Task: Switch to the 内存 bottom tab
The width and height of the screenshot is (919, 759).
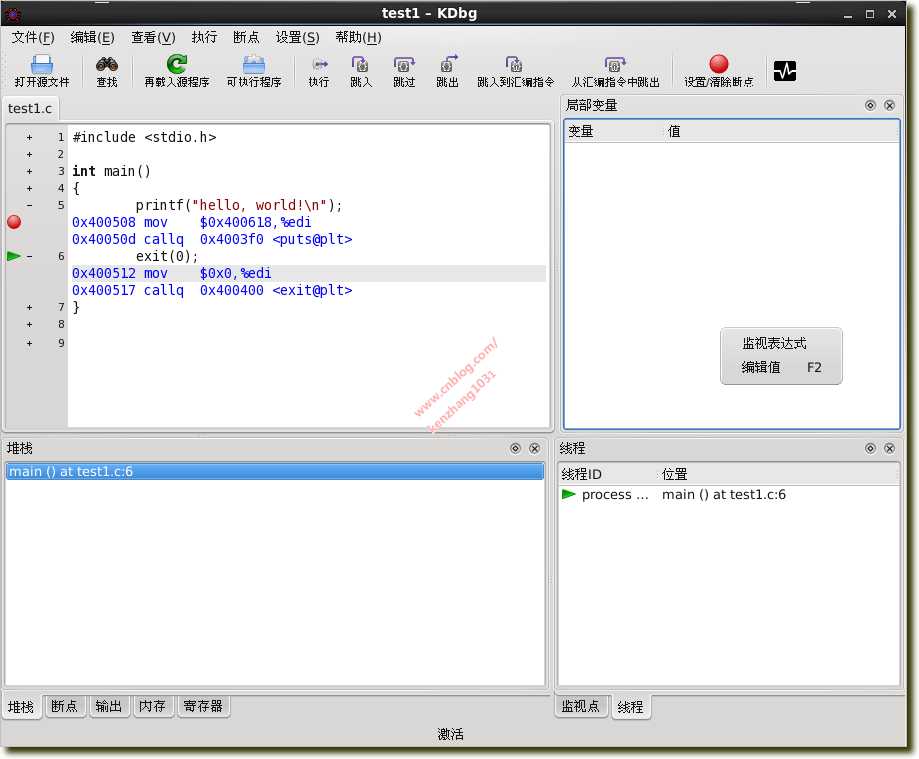Action: (152, 706)
